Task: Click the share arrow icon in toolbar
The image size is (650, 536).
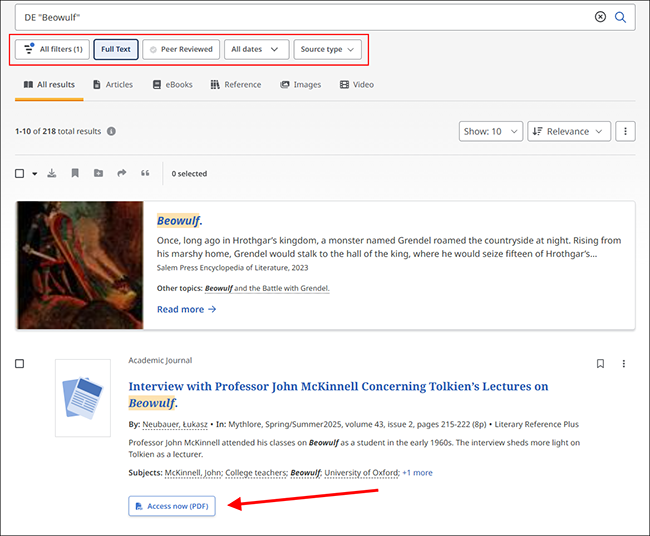Action: coord(121,173)
